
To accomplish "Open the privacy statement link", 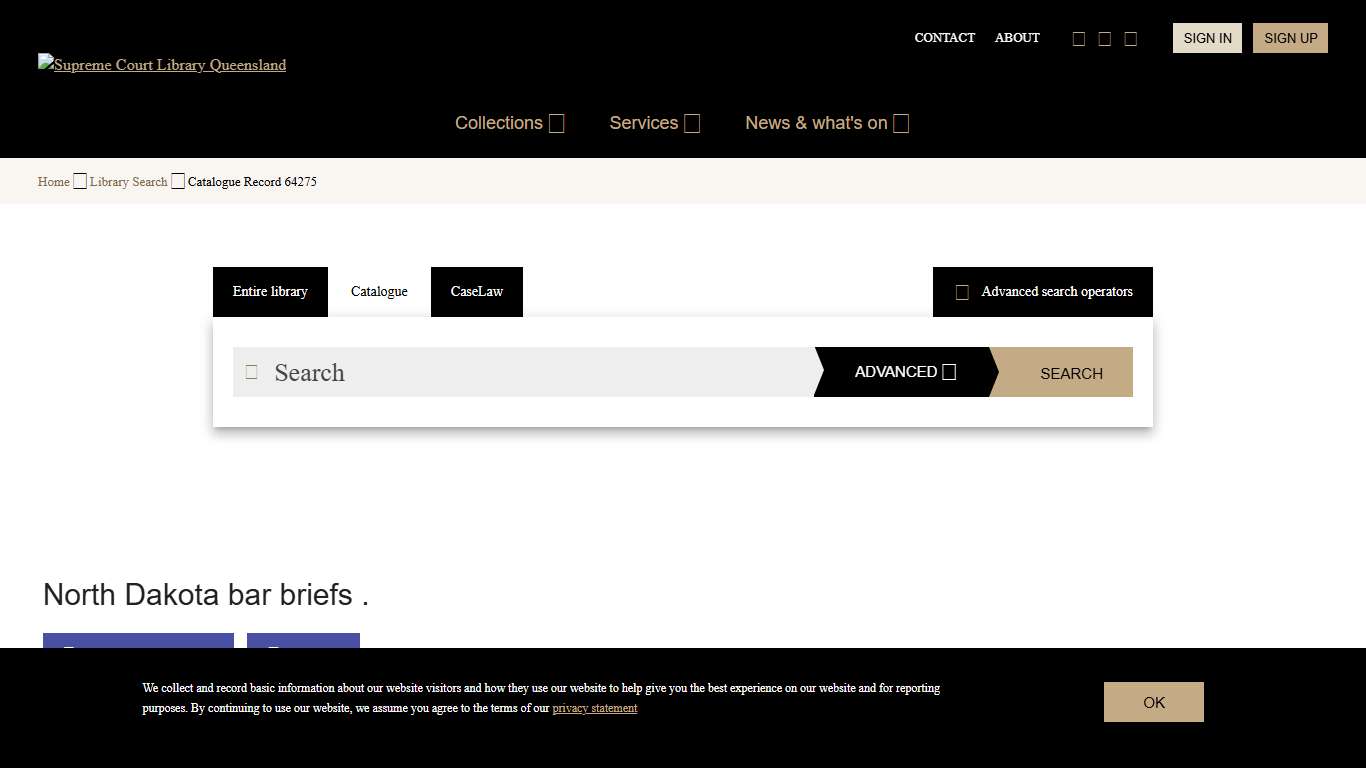I will 594,708.
